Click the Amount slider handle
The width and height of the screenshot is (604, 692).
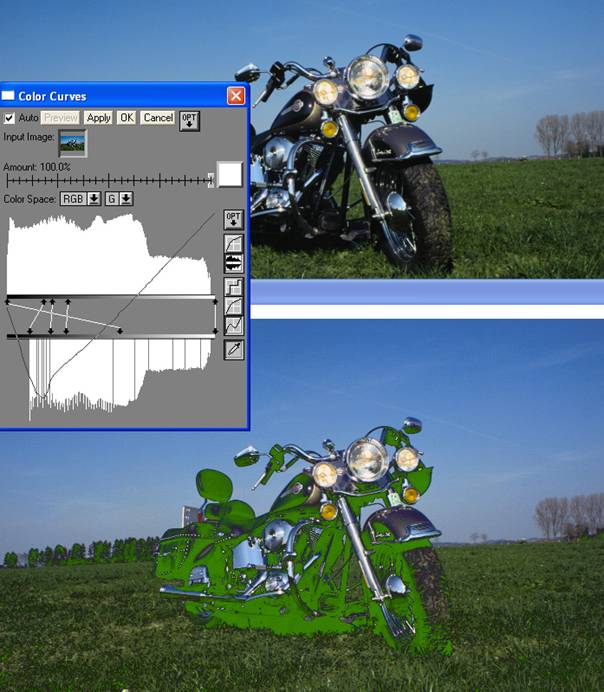pyautogui.click(x=211, y=180)
